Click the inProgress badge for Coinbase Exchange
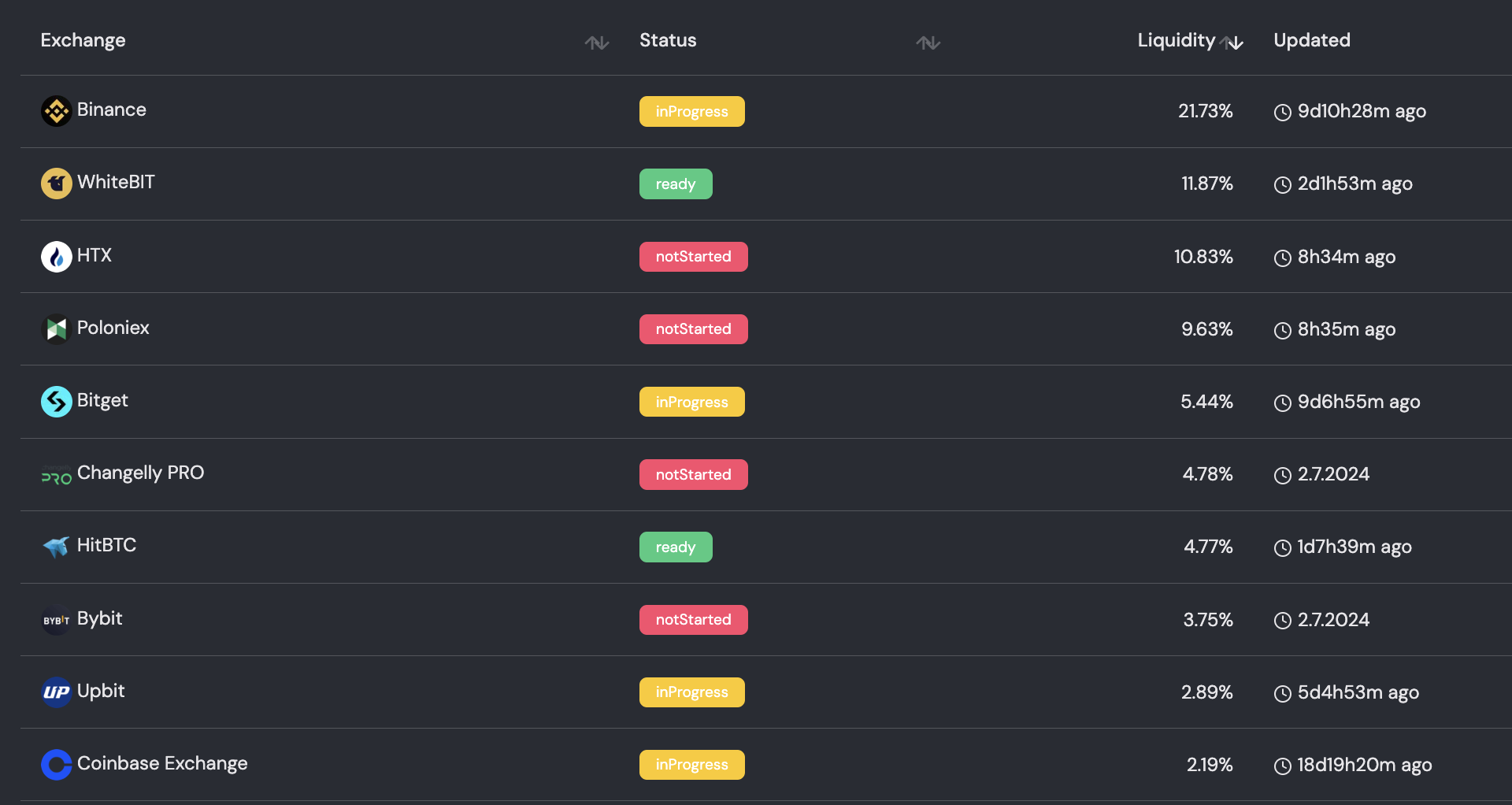 [x=692, y=765]
